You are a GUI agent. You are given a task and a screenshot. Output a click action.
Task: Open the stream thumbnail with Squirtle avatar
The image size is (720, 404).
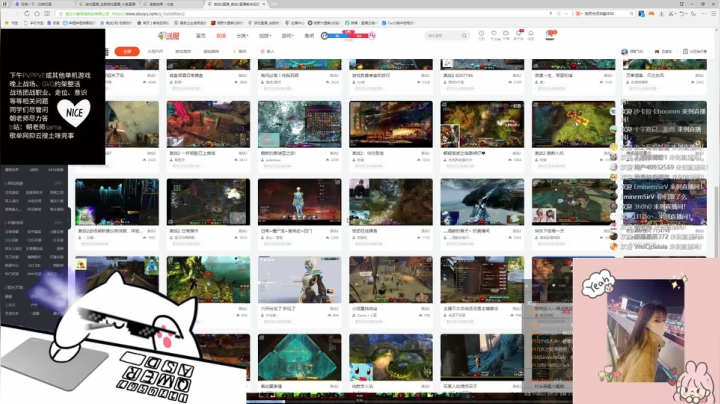[x=391, y=357]
